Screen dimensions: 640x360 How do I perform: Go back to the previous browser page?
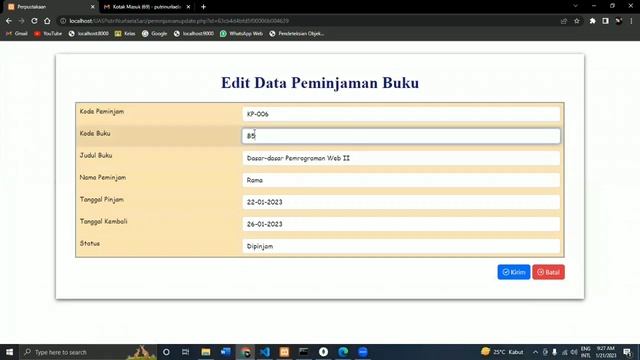point(9,21)
